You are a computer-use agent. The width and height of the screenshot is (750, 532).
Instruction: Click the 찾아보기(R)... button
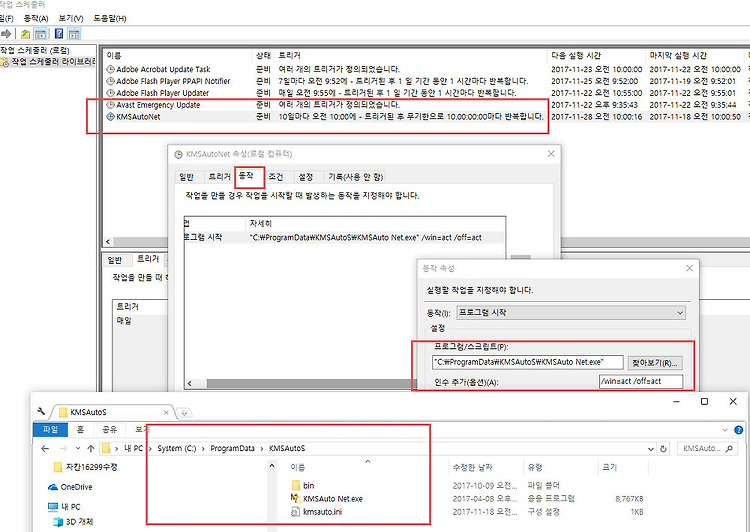[x=655, y=363]
